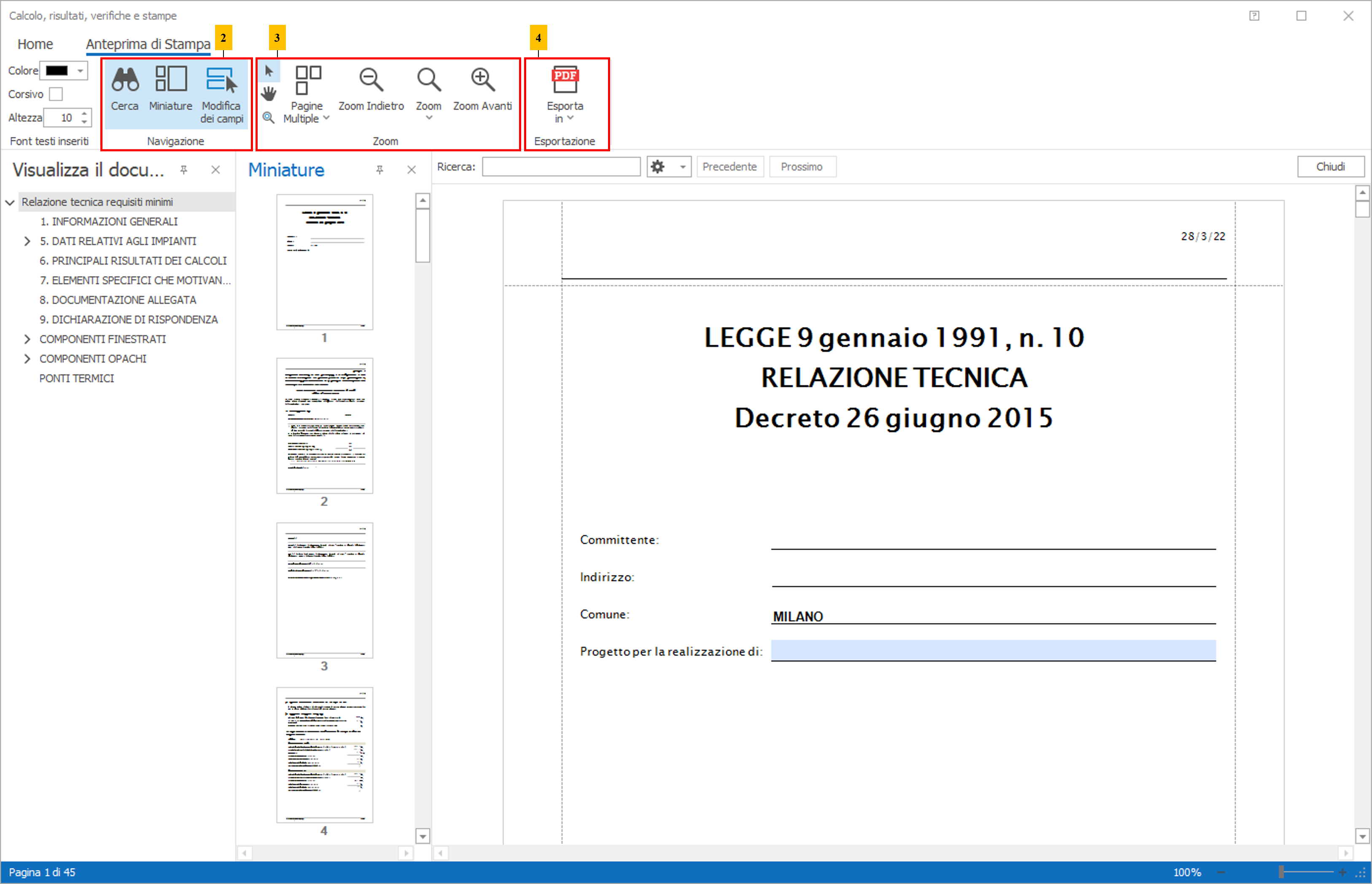Click document vertical scrollbar up arrow

1362,192
